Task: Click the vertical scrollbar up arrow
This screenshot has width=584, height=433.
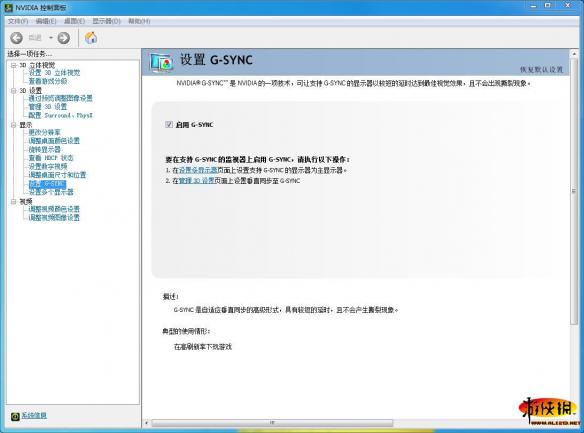Action: click(x=574, y=54)
